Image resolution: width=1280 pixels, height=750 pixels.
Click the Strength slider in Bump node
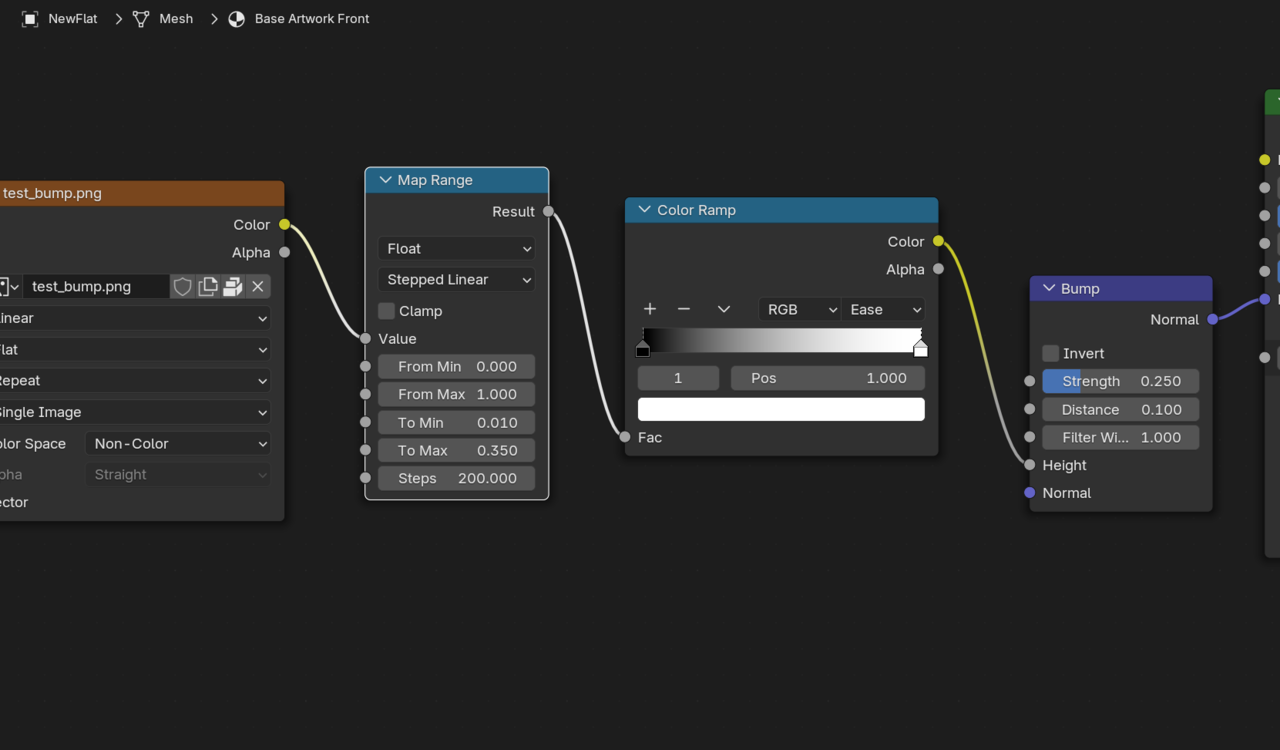[1120, 381]
